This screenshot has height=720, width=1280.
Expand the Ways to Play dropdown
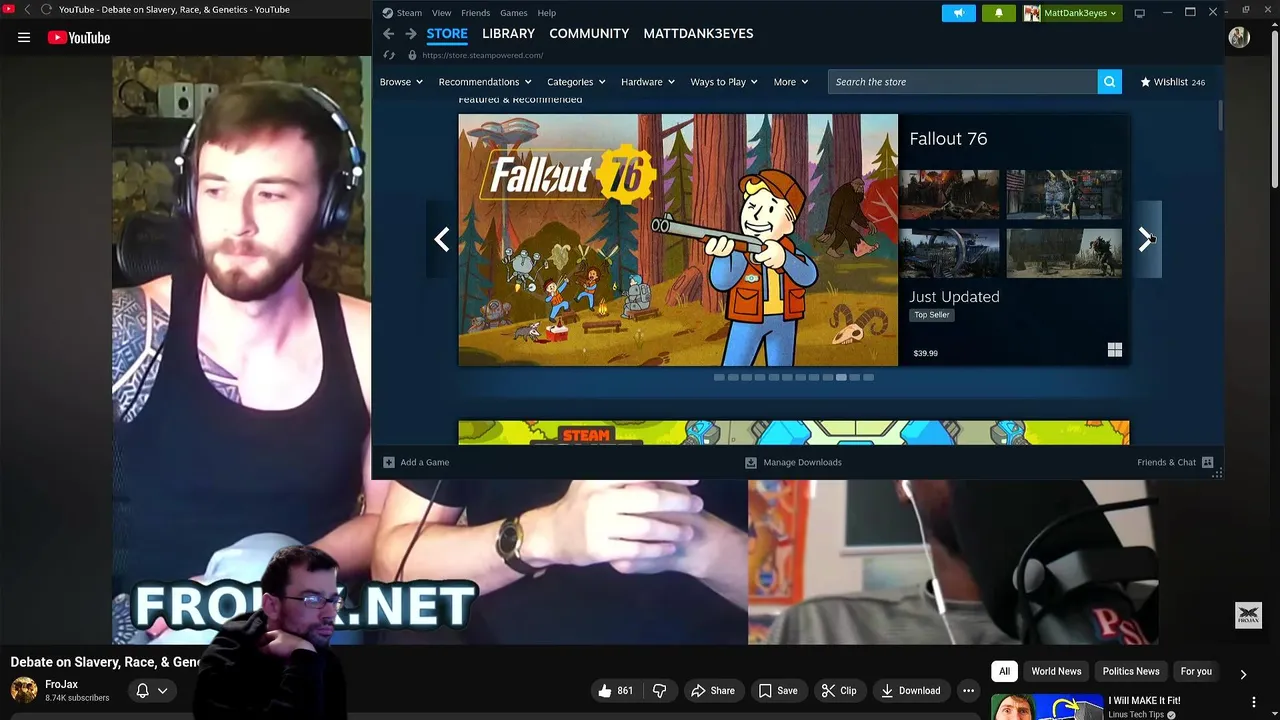coord(724,82)
